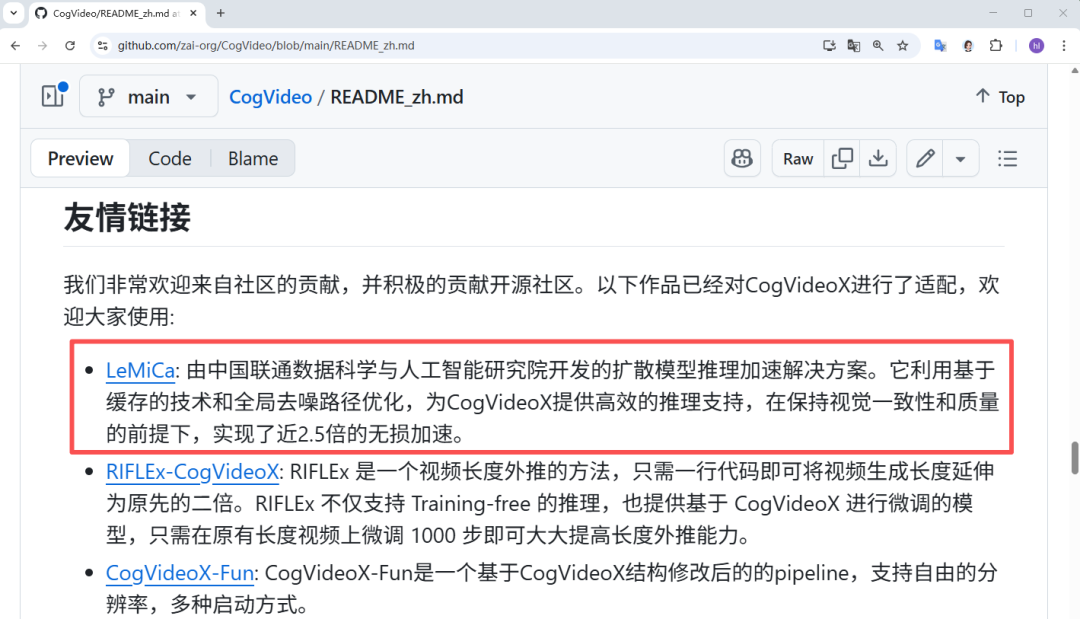Jump to Top of the page
The image size is (1080, 619).
pyautogui.click(x=999, y=96)
